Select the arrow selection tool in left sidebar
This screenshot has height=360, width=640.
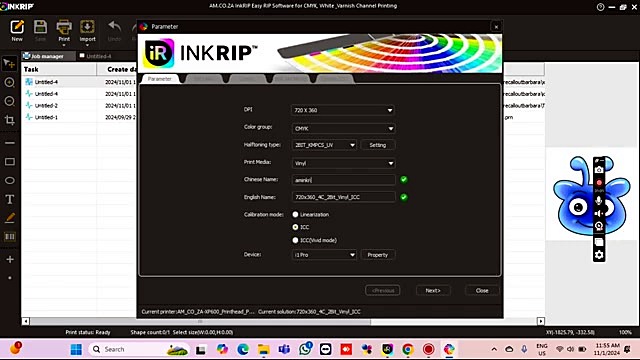(x=9, y=63)
